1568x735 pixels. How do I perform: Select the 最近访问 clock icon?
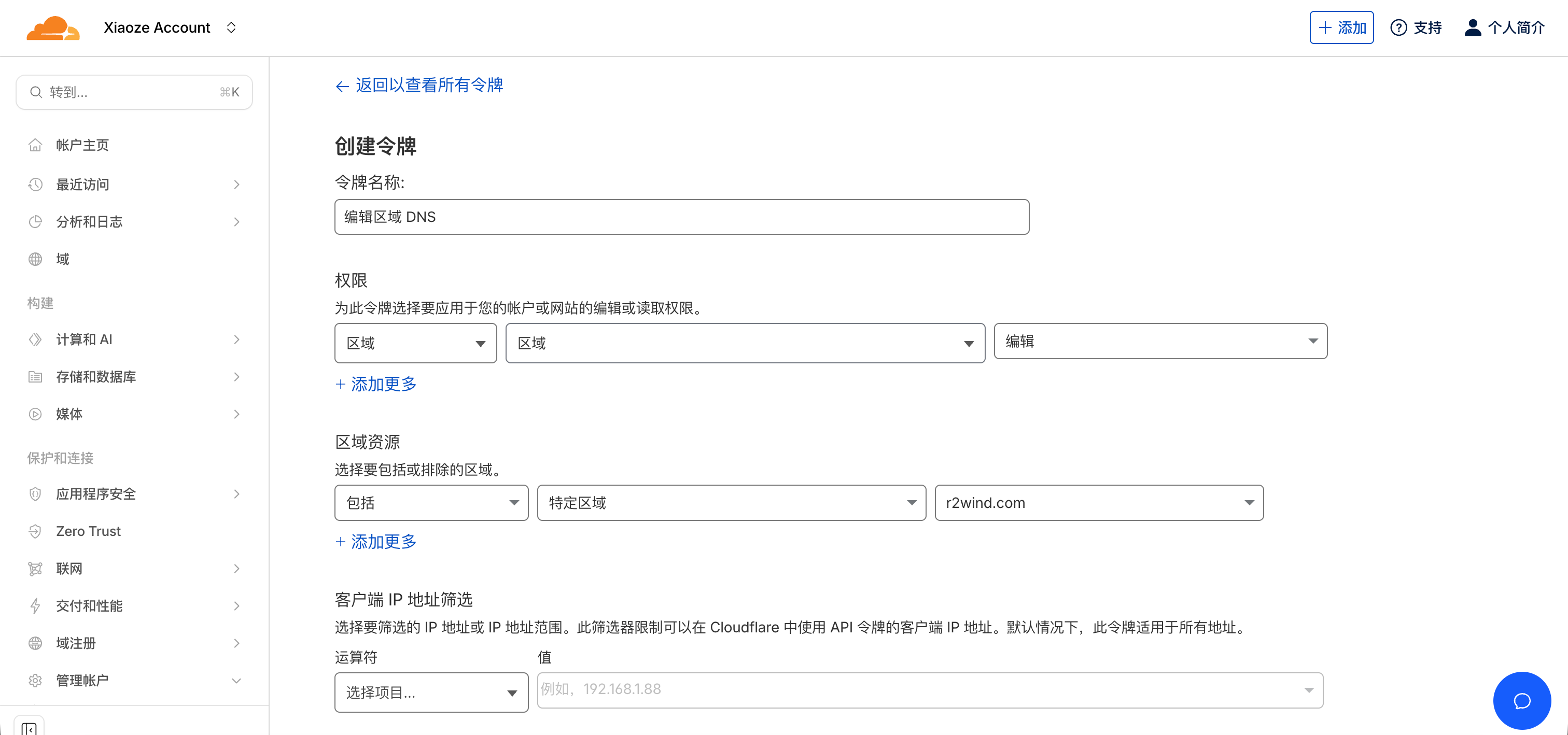click(x=35, y=185)
